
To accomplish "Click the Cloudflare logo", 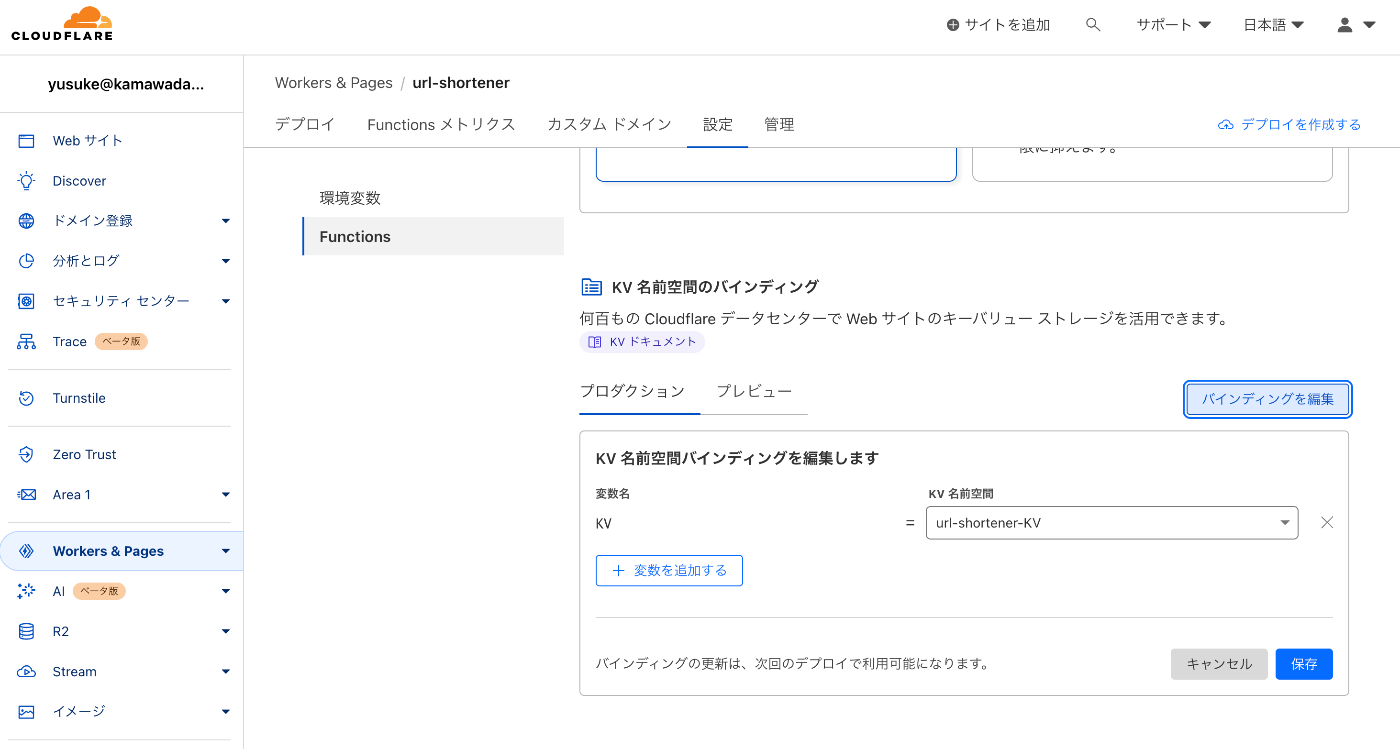I will 62,24.
